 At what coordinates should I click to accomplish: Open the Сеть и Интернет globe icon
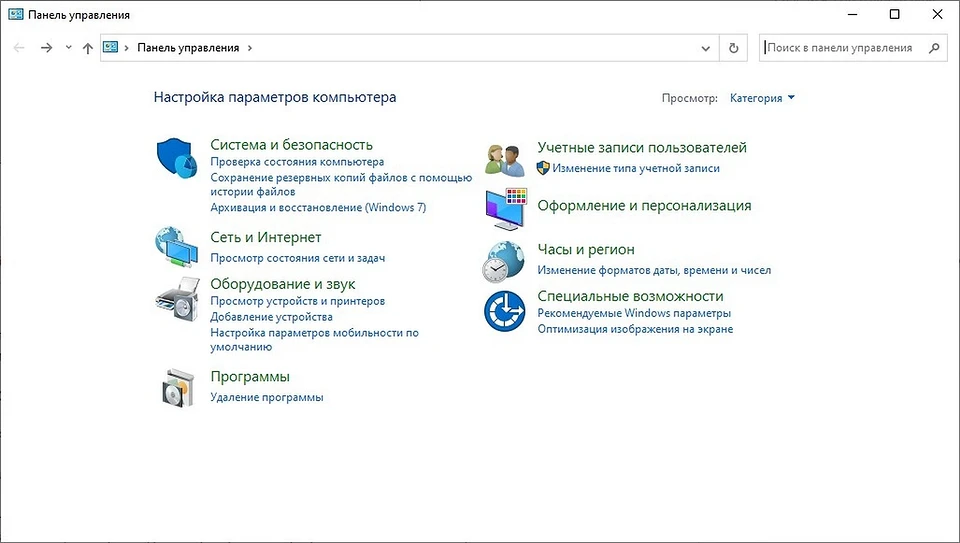pos(176,247)
